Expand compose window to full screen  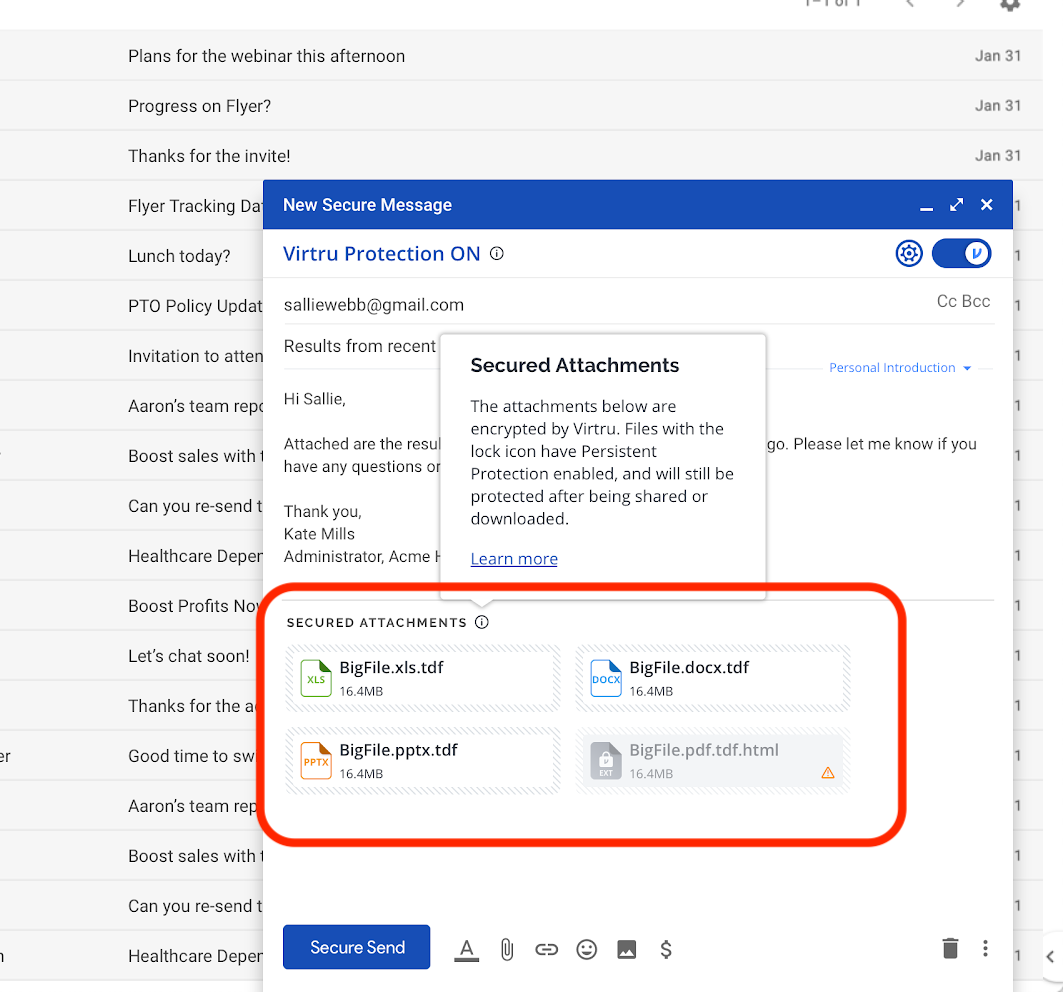tap(957, 205)
